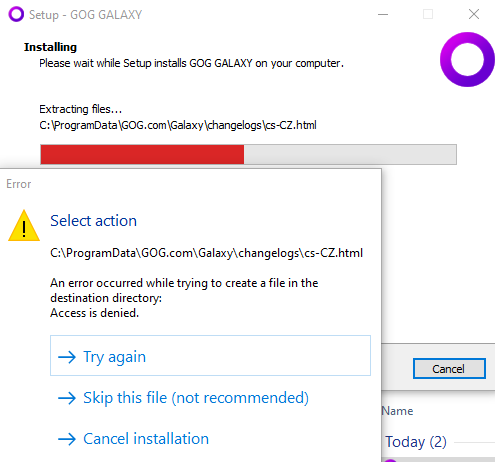Collapse the Today (2) file group

(416, 442)
